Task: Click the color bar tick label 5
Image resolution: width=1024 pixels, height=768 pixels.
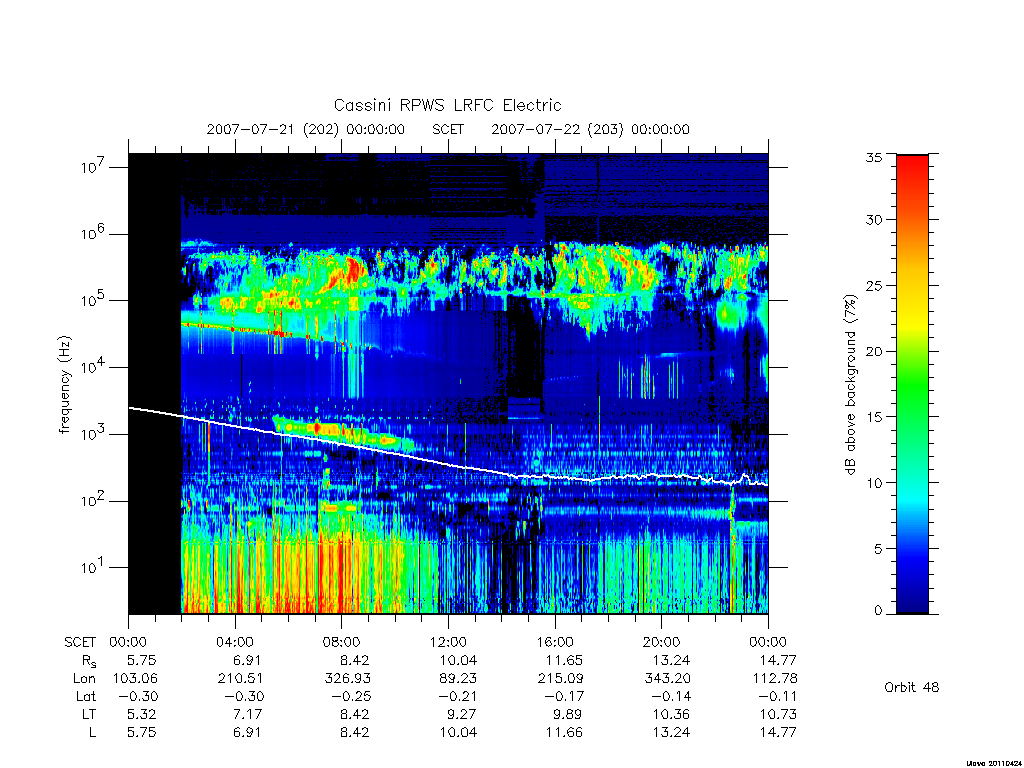Action: pyautogui.click(x=878, y=549)
